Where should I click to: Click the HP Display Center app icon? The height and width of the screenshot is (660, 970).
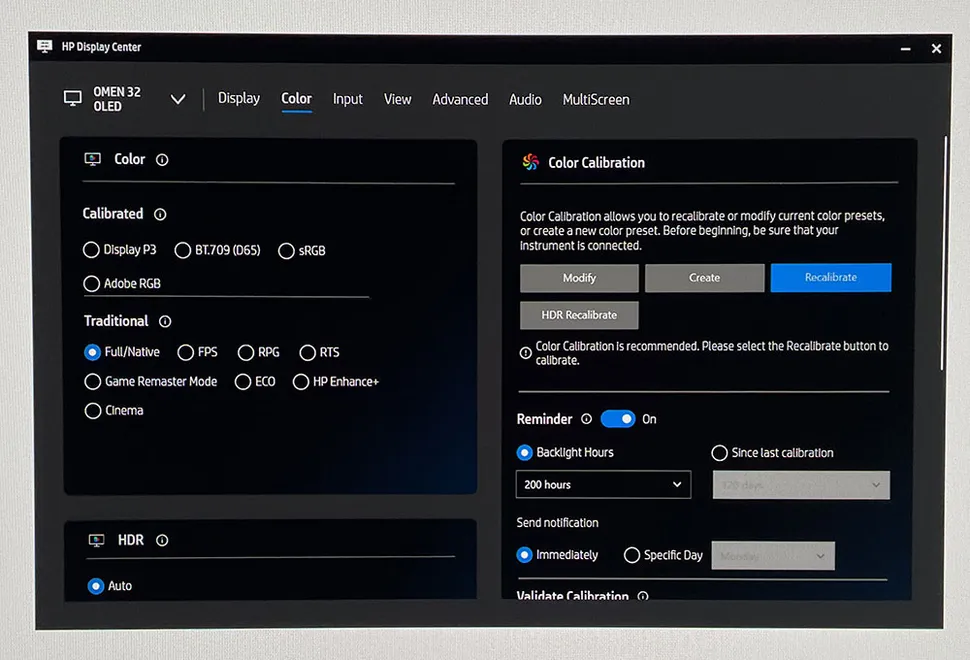tap(45, 47)
